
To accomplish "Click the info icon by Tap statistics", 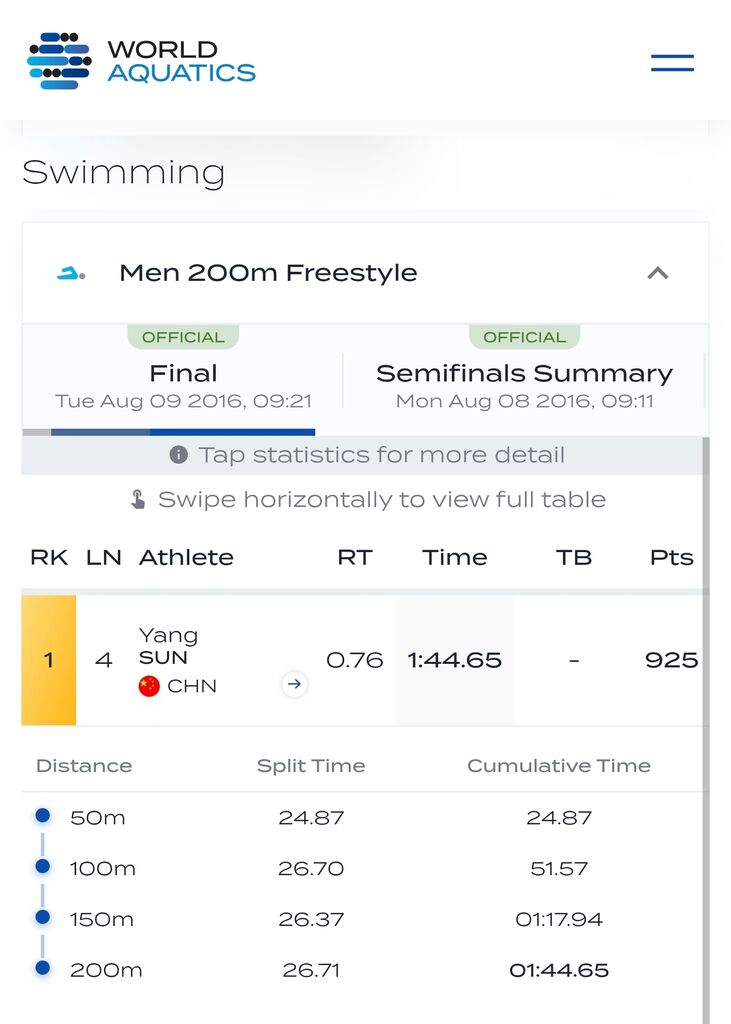I will (x=178, y=455).
